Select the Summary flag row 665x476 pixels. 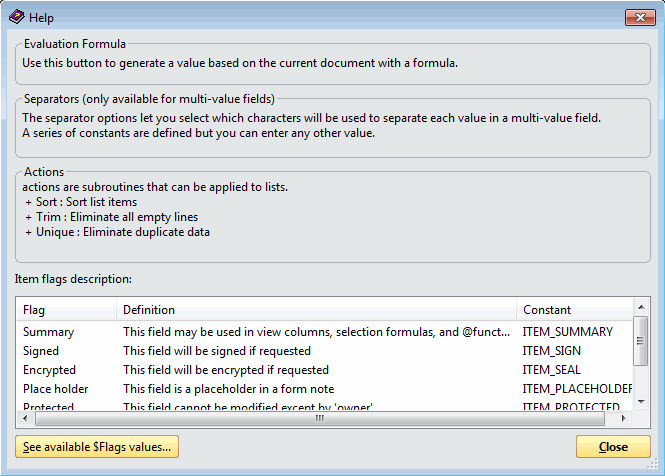49,332
